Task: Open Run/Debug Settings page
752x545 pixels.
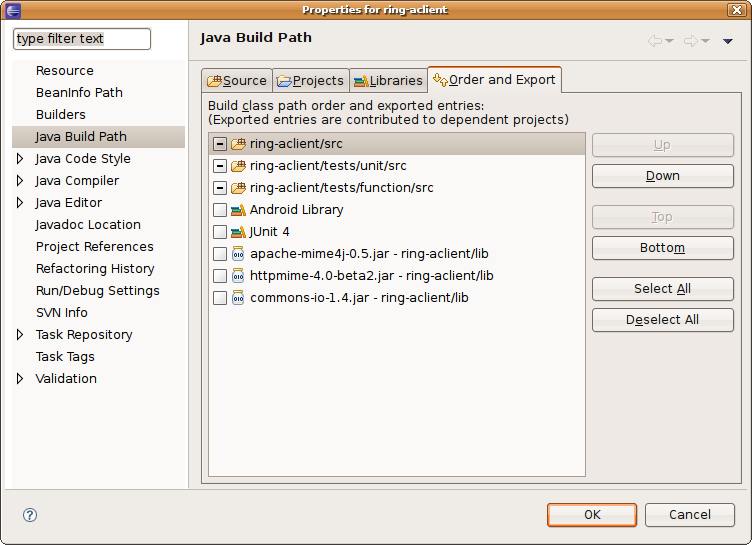Action: click(97, 291)
